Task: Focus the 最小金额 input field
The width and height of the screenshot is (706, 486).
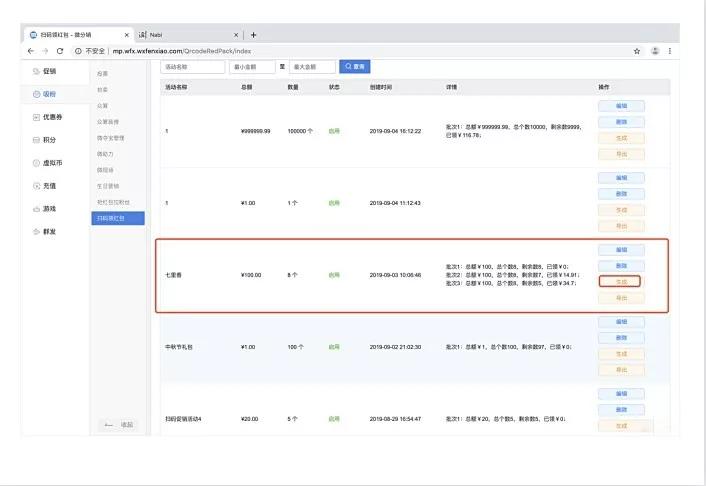Action: click(x=252, y=67)
